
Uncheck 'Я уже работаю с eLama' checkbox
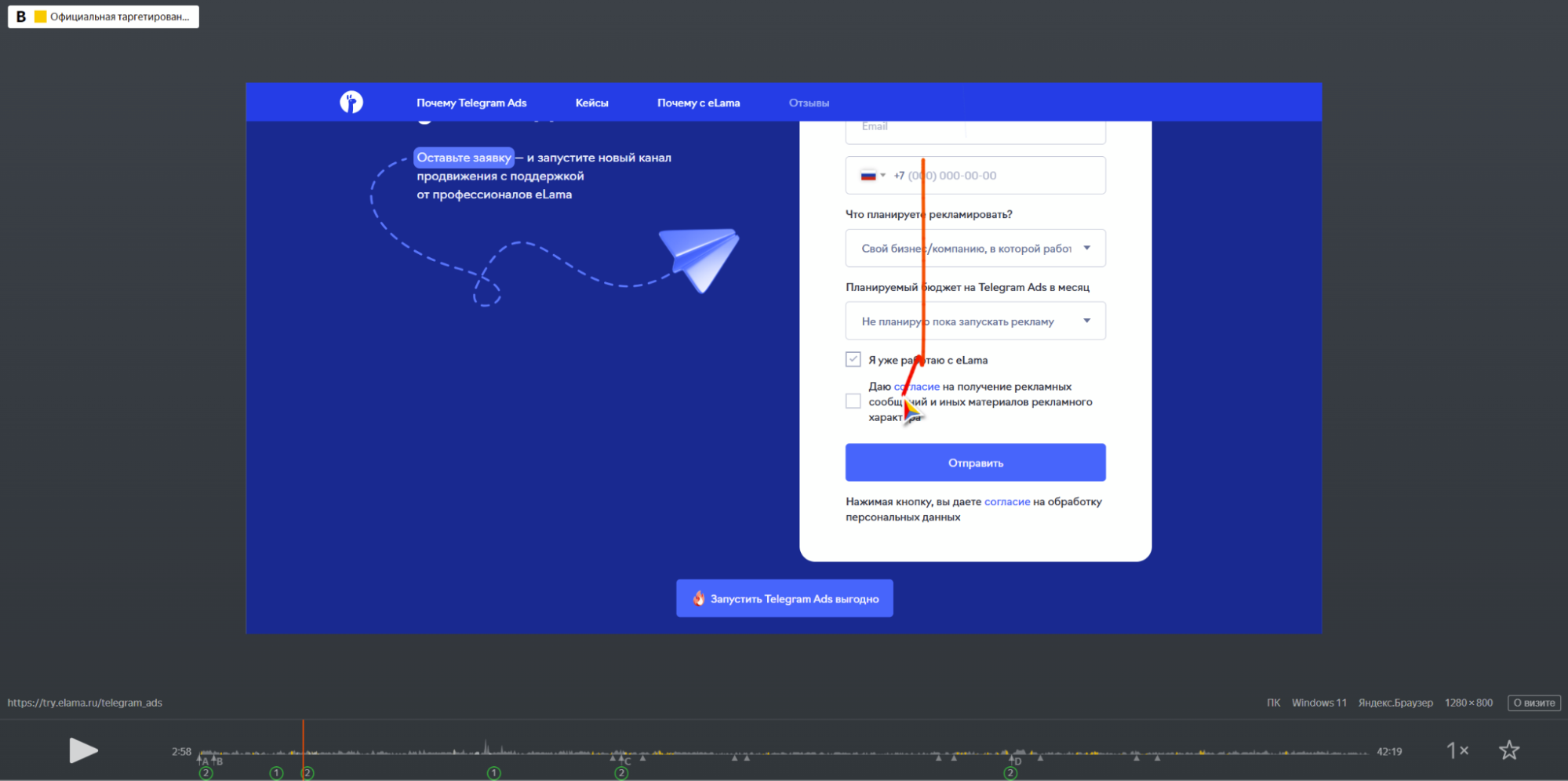853,359
